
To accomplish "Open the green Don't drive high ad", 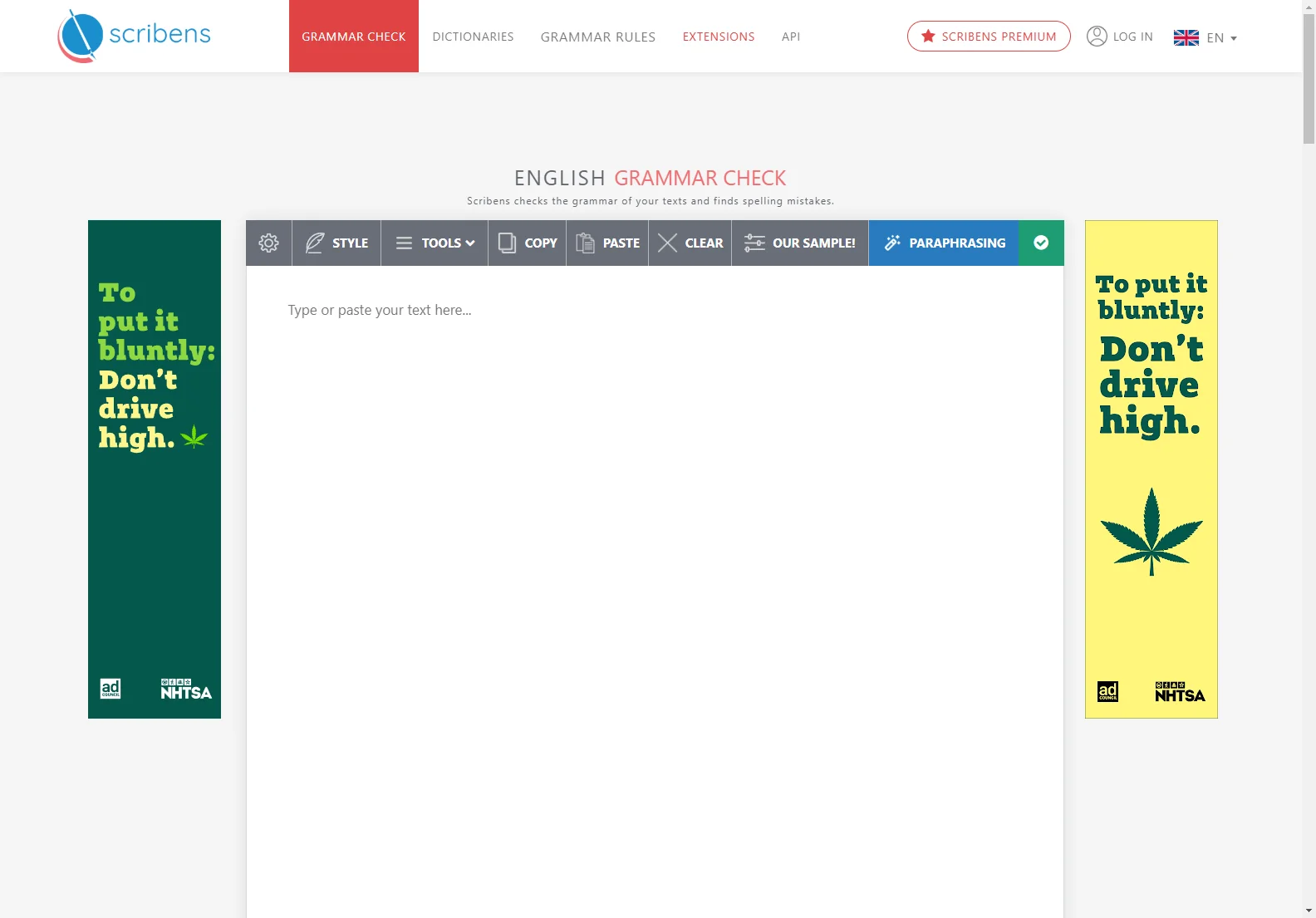I will 155,469.
